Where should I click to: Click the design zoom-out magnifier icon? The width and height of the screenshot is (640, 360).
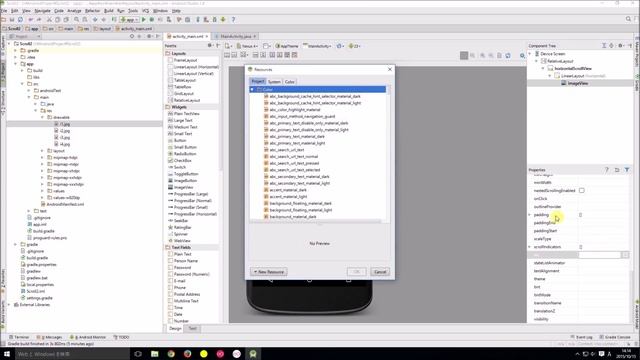point(491,55)
